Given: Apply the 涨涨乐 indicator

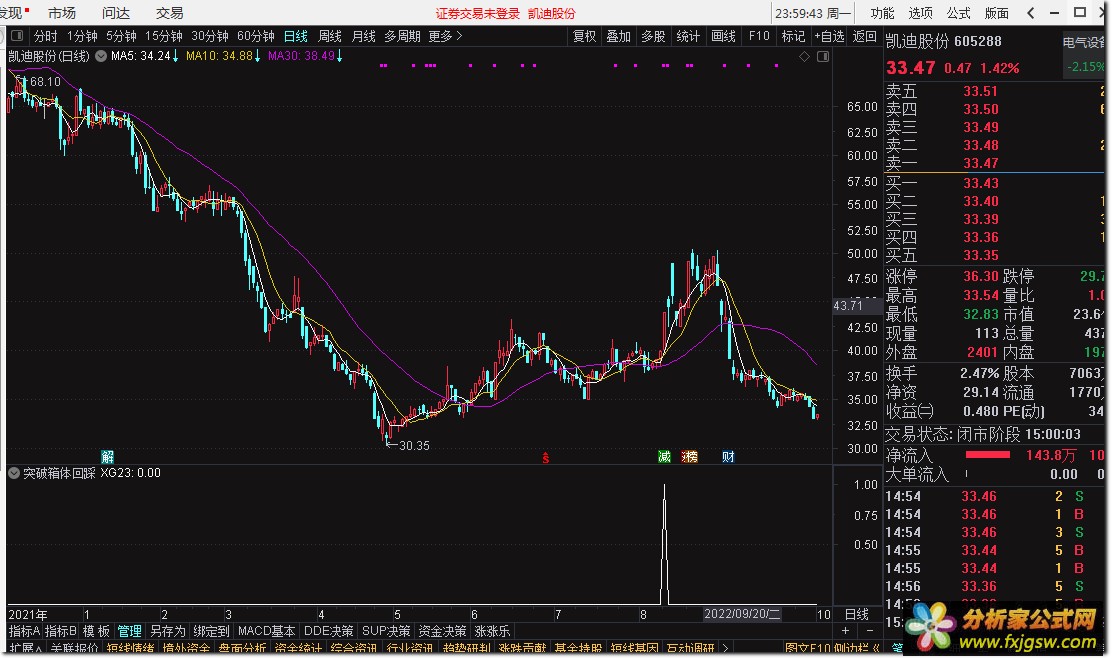Looking at the screenshot, I should [x=493, y=631].
